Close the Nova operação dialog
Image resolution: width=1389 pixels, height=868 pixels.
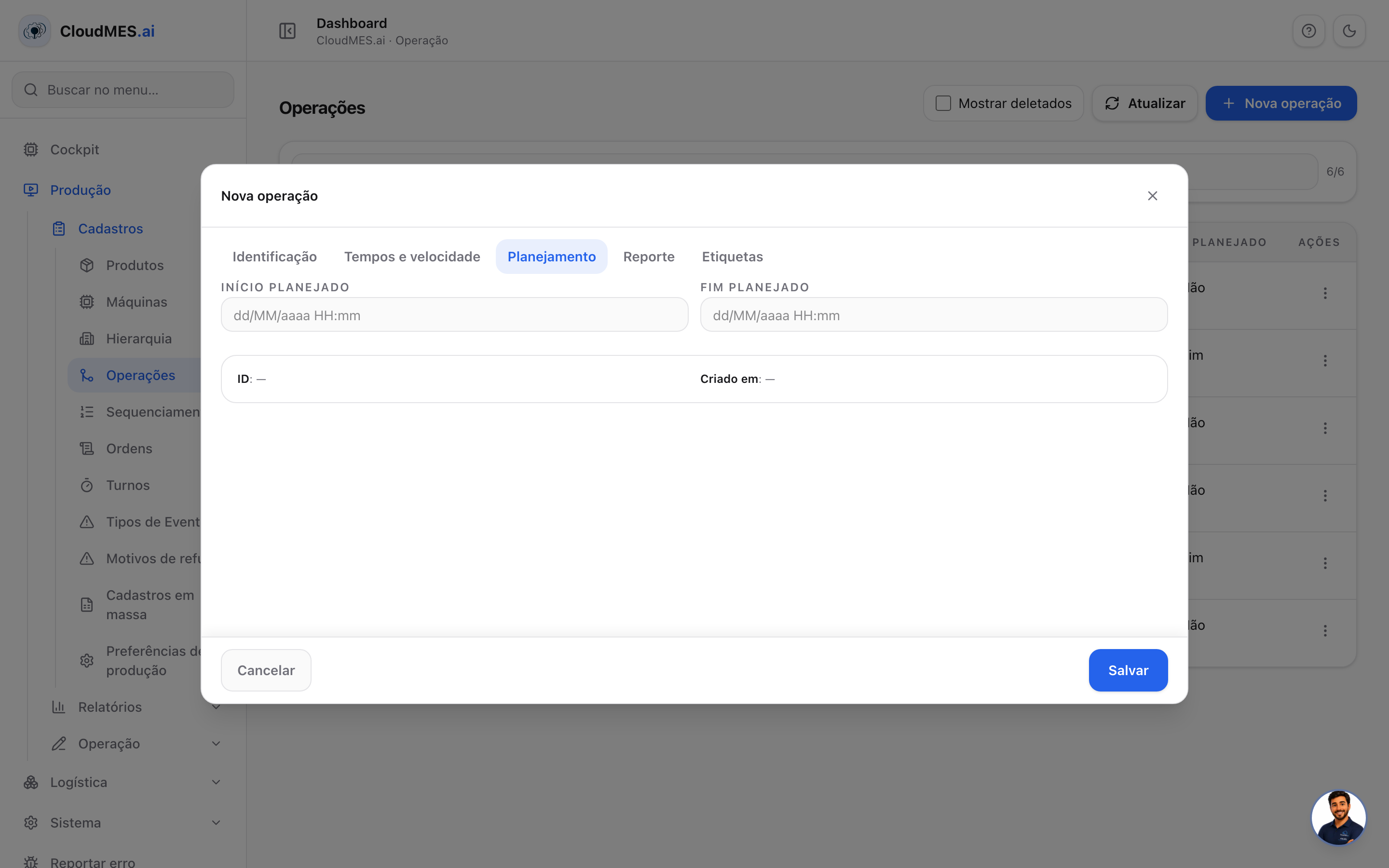[x=1153, y=196]
